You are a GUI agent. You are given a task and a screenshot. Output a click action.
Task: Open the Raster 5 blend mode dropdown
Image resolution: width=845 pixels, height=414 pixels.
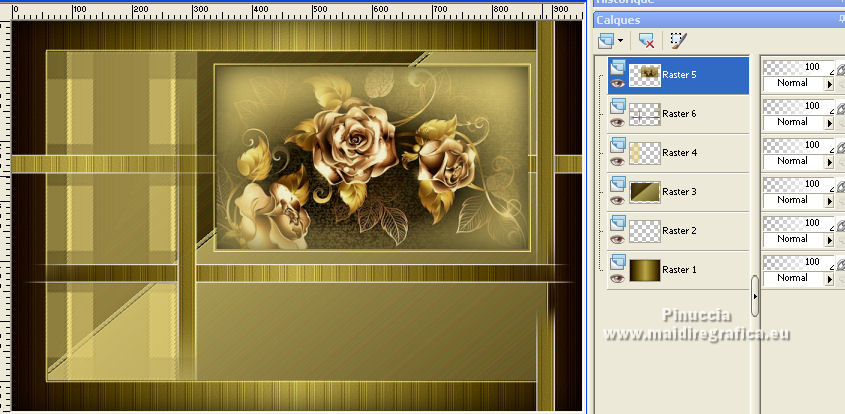tap(829, 84)
